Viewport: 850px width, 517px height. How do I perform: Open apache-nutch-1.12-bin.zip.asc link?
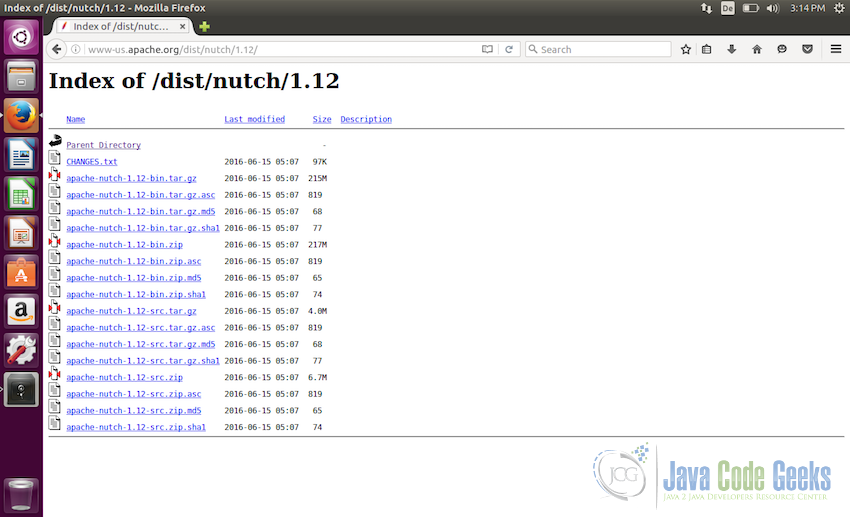133,261
